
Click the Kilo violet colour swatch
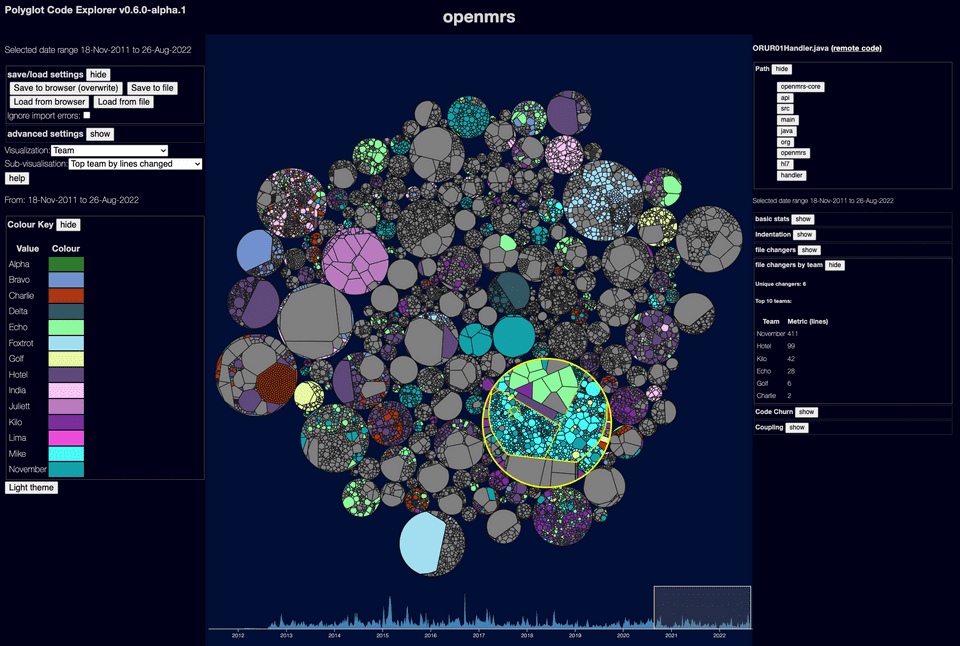click(66, 422)
